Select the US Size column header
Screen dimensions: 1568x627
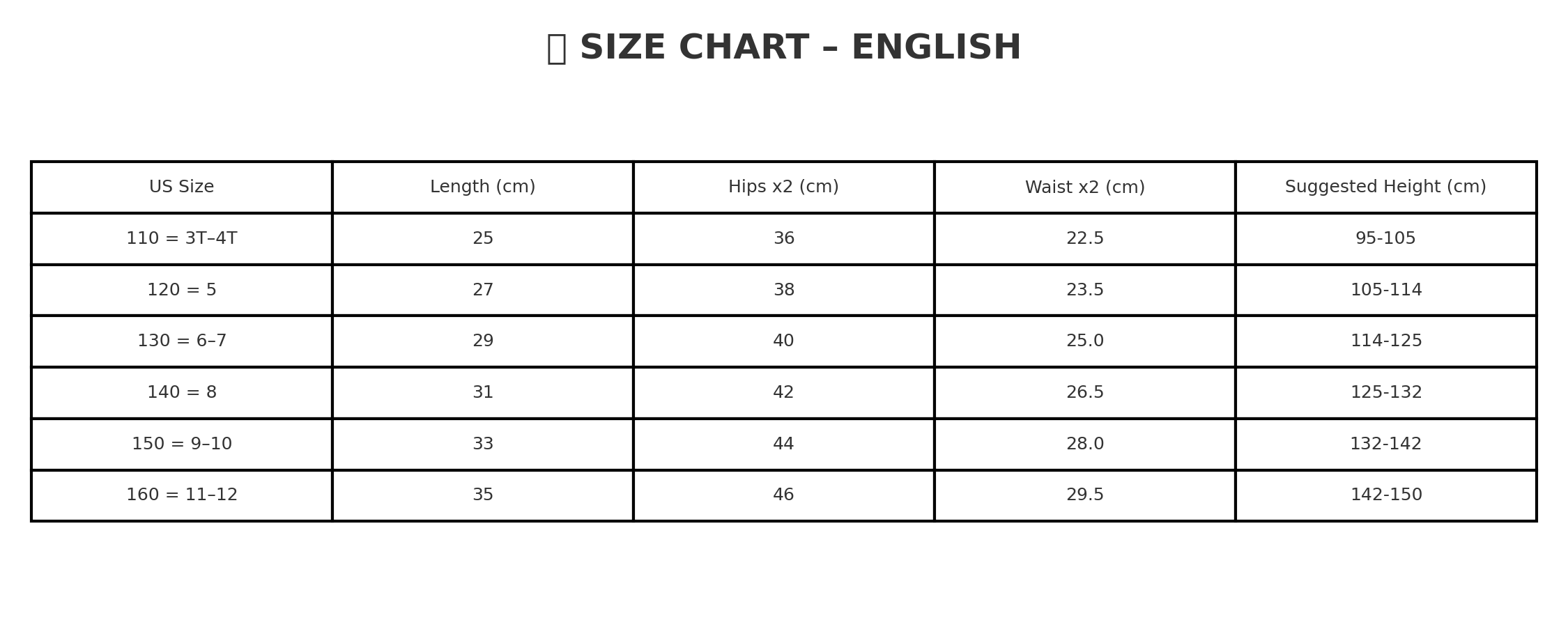(182, 187)
